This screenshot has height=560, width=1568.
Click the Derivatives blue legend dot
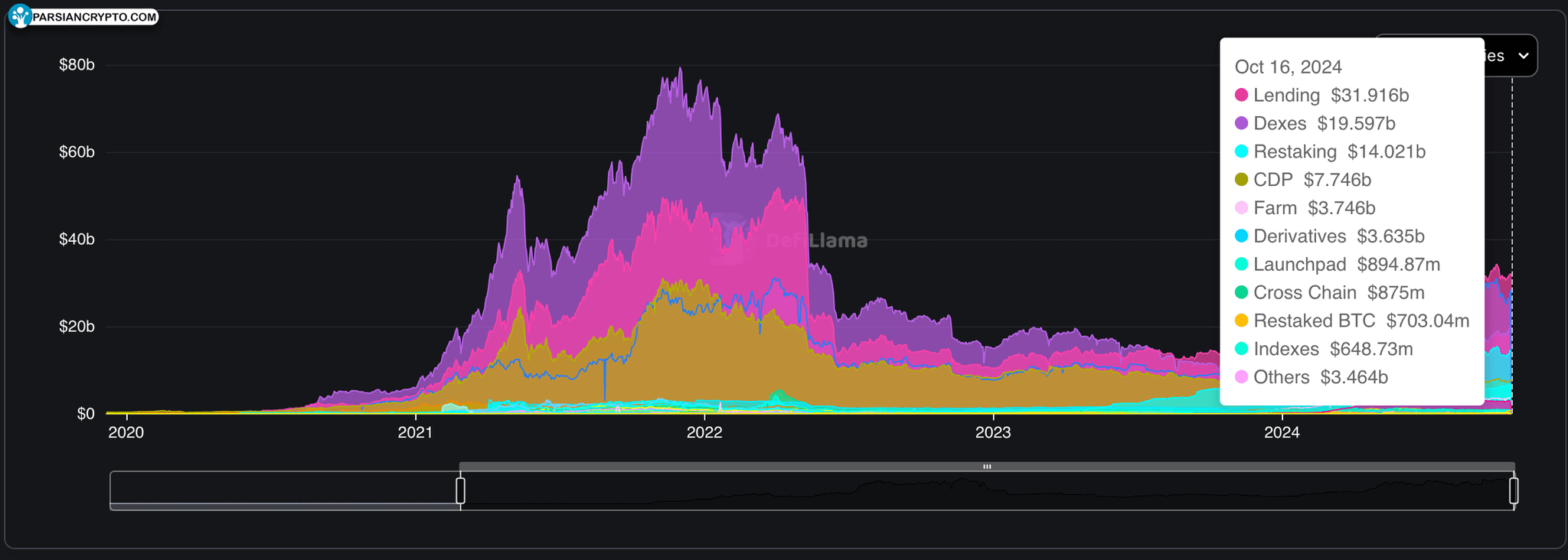pos(1241,236)
